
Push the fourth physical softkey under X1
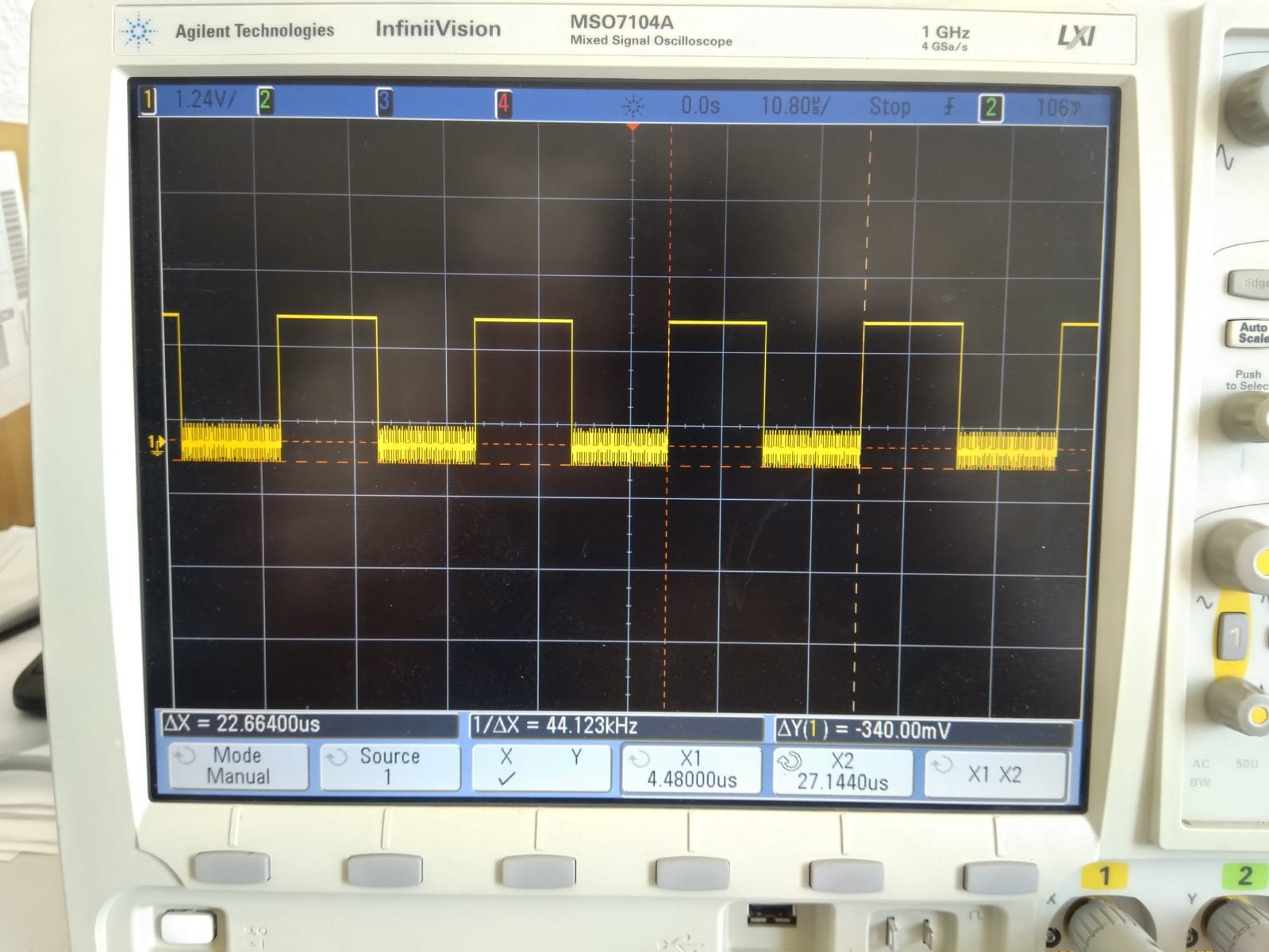[x=692, y=873]
